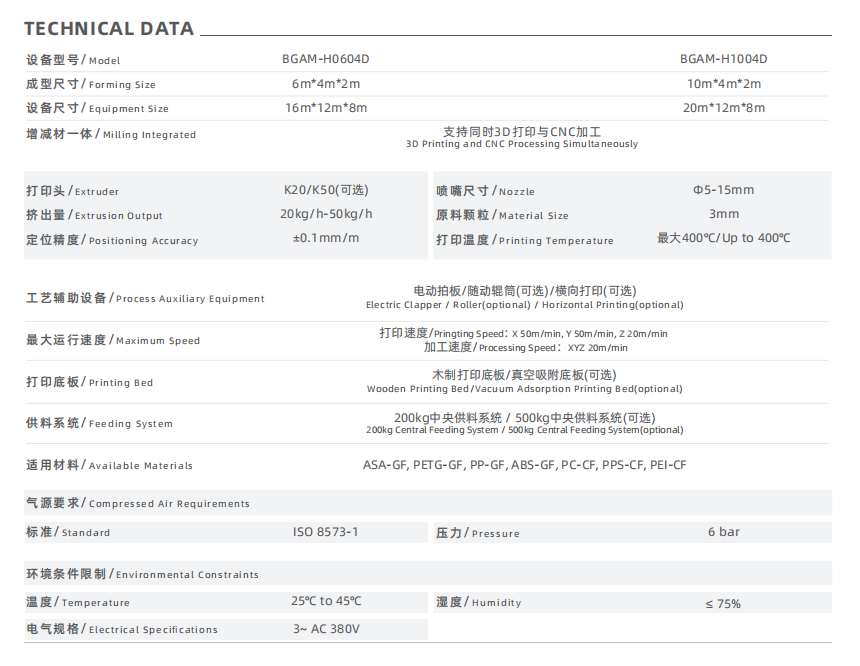This screenshot has height=666, width=860.
Task: Click the TECHNICAL DATA heading
Action: [109, 28]
